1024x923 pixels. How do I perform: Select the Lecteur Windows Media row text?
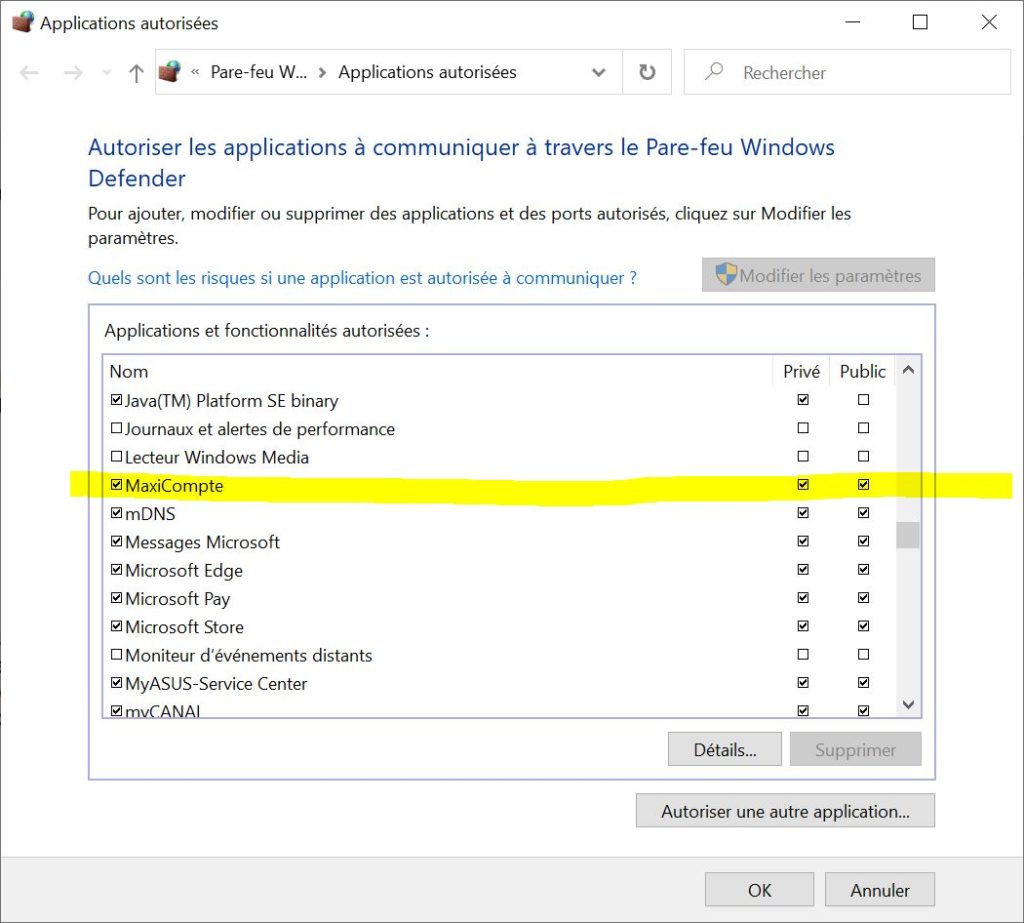(x=216, y=457)
